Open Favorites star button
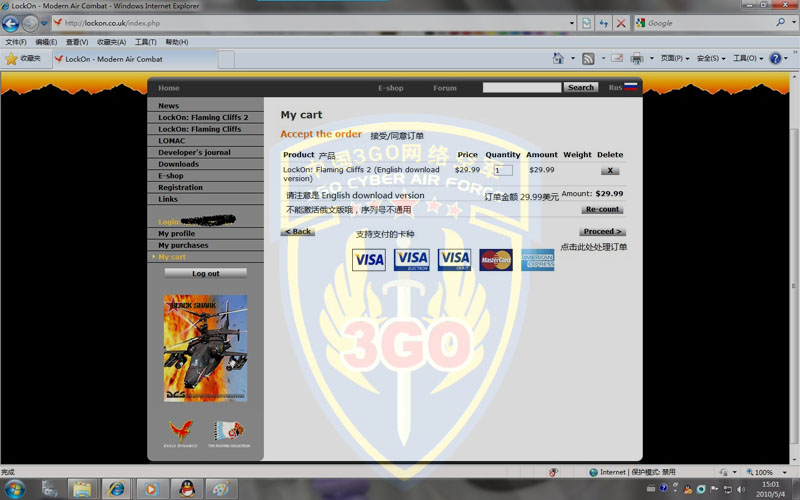Image resolution: width=800 pixels, height=500 pixels. click(x=23, y=59)
